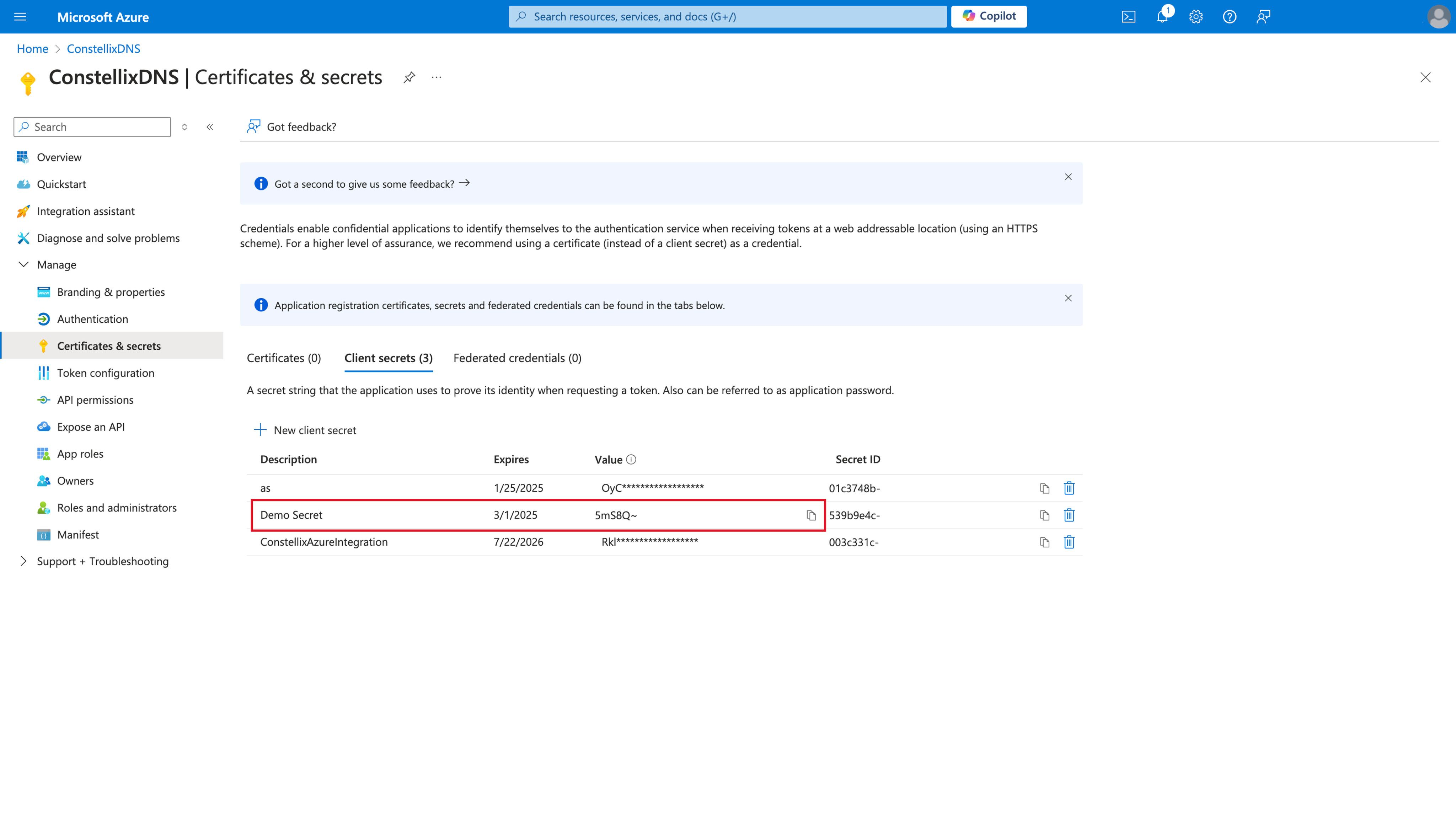Select the Demo Secret description text
Viewport: 1456px width, 836px height.
[291, 515]
